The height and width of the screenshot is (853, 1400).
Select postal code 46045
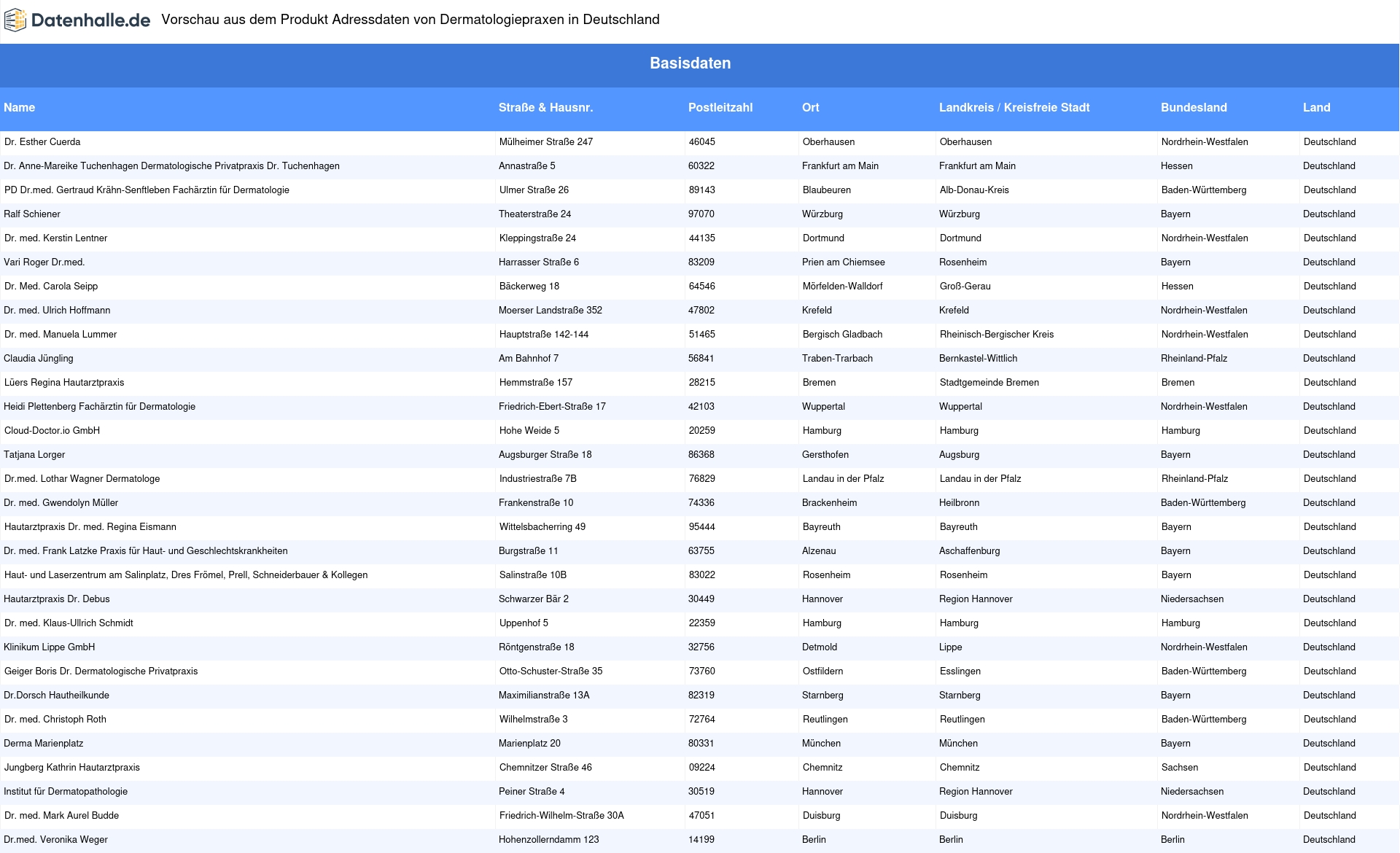click(x=702, y=142)
